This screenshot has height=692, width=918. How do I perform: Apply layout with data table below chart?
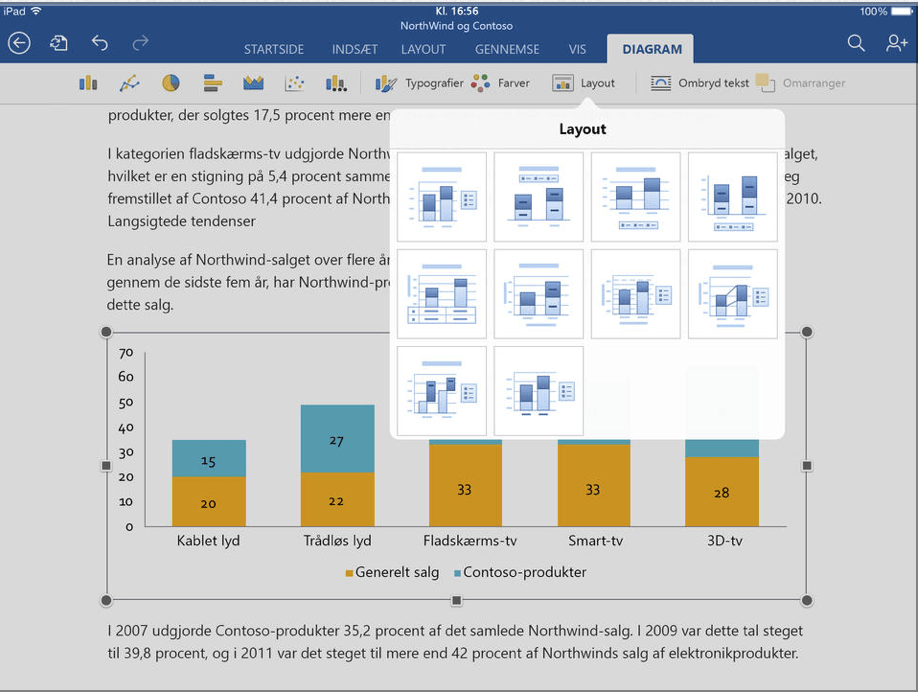pos(442,294)
